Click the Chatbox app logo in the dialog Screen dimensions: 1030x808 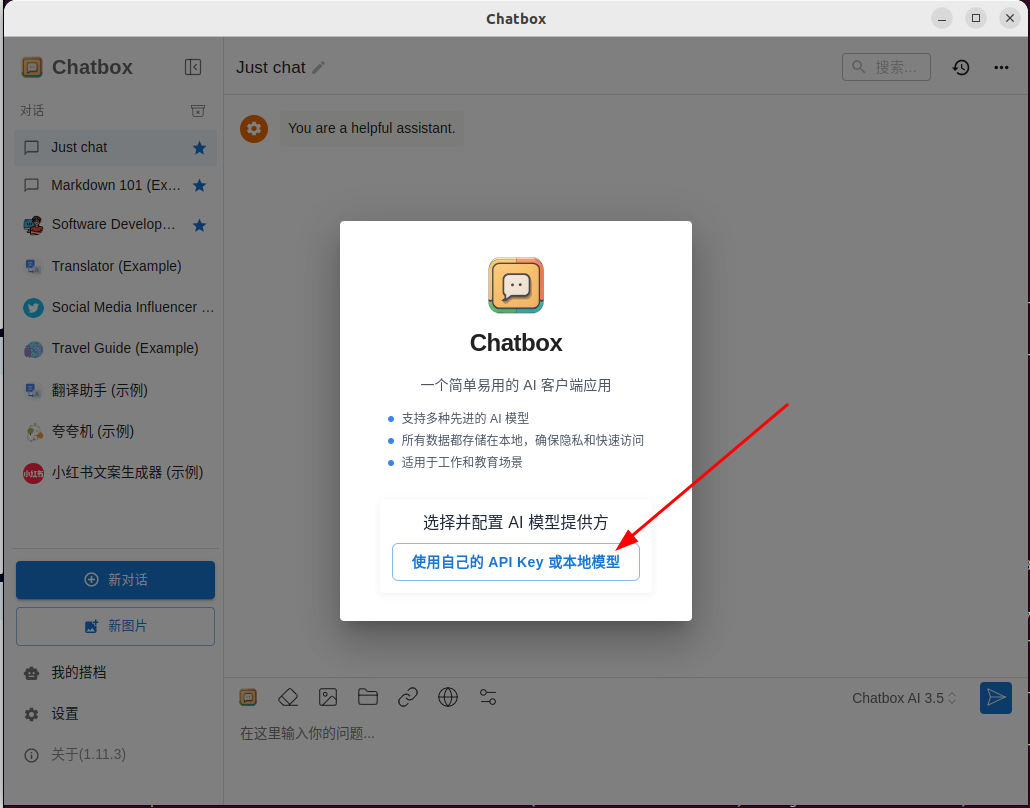click(516, 285)
